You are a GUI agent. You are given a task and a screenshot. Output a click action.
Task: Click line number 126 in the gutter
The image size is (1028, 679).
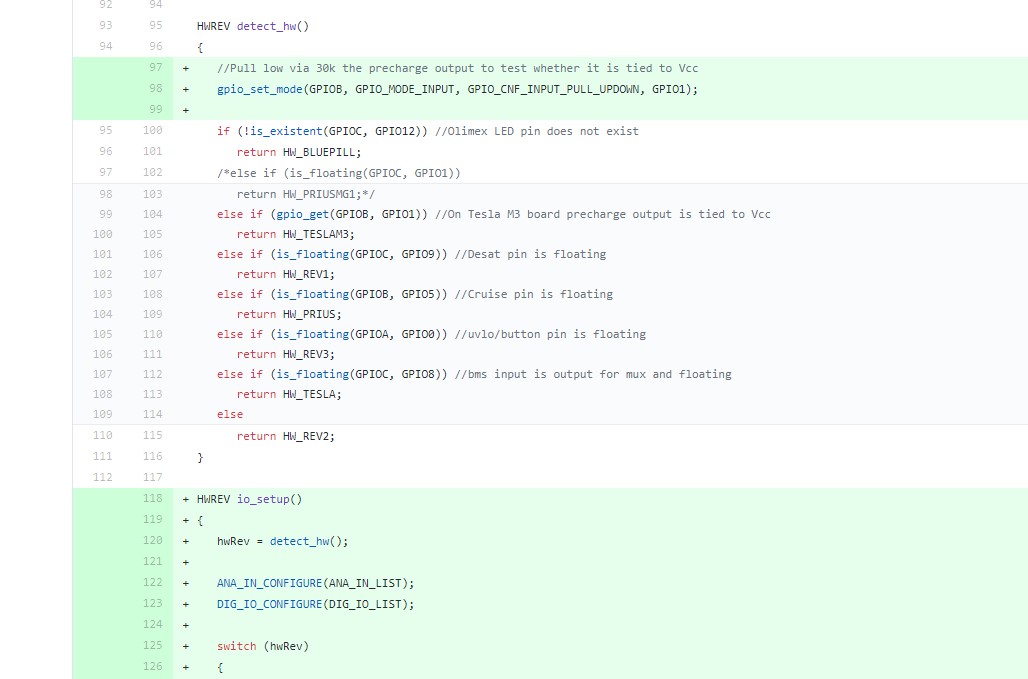click(x=152, y=666)
